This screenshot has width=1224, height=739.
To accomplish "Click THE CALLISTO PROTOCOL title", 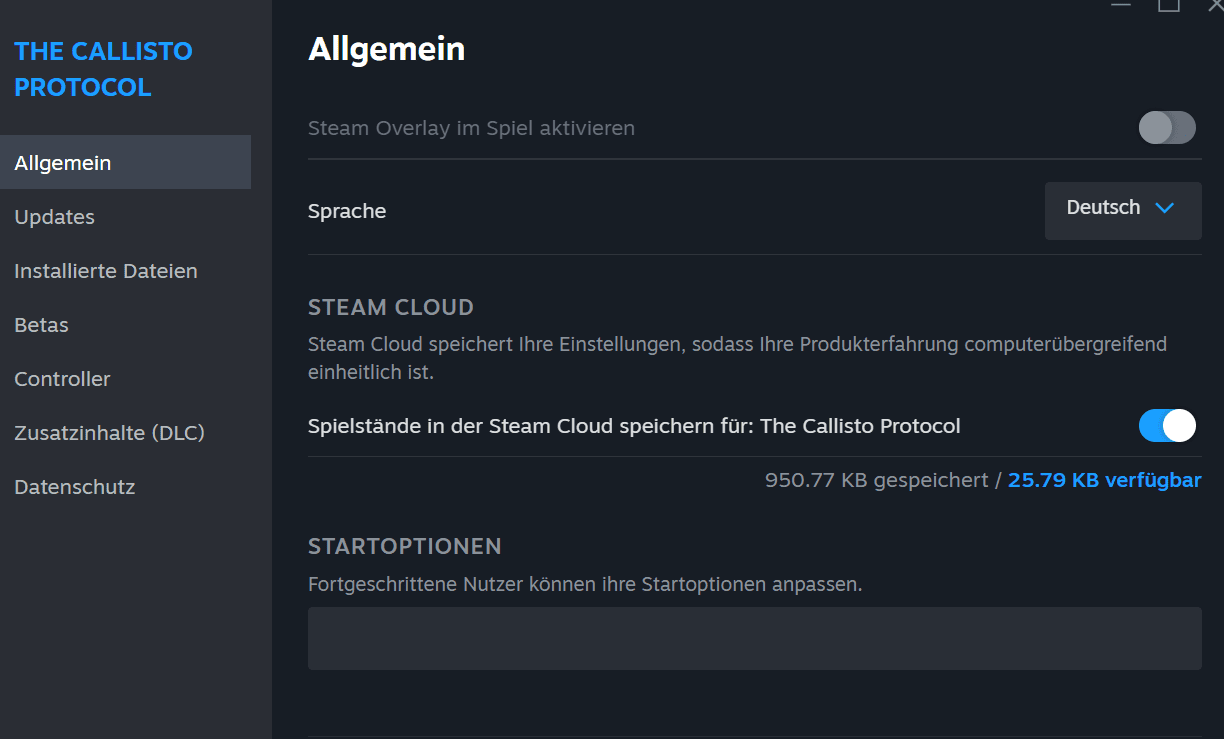I will coord(103,69).
